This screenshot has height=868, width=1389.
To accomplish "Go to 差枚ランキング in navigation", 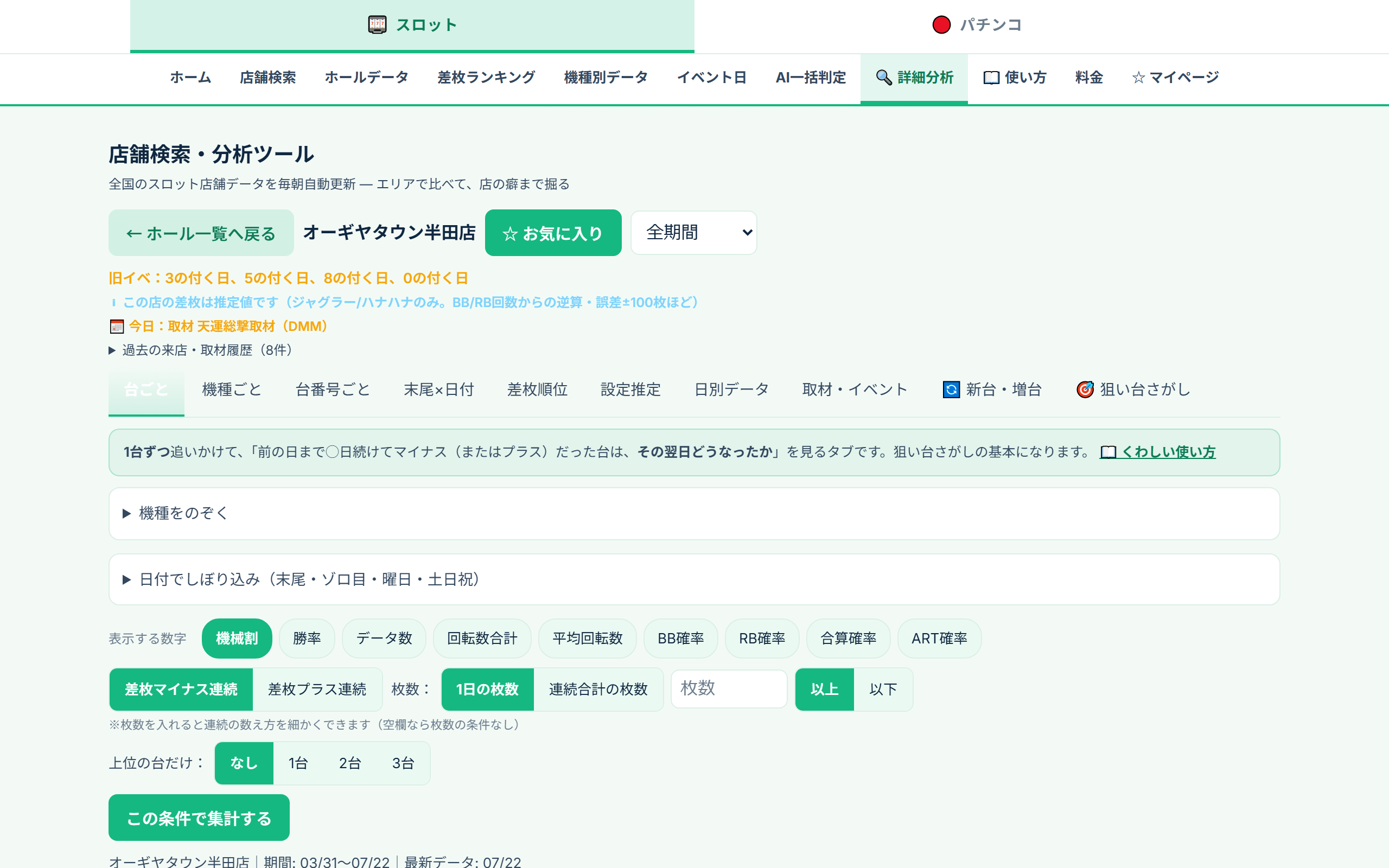I will [486, 78].
